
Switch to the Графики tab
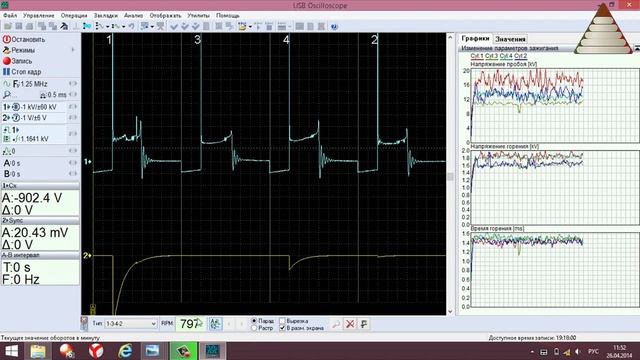pyautogui.click(x=475, y=38)
